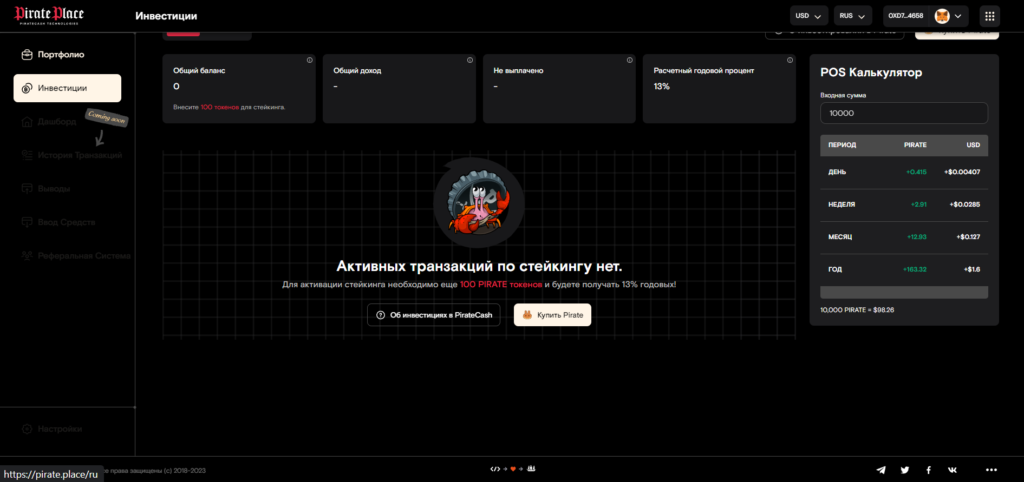Click the История Транзакций list icon

point(27,155)
